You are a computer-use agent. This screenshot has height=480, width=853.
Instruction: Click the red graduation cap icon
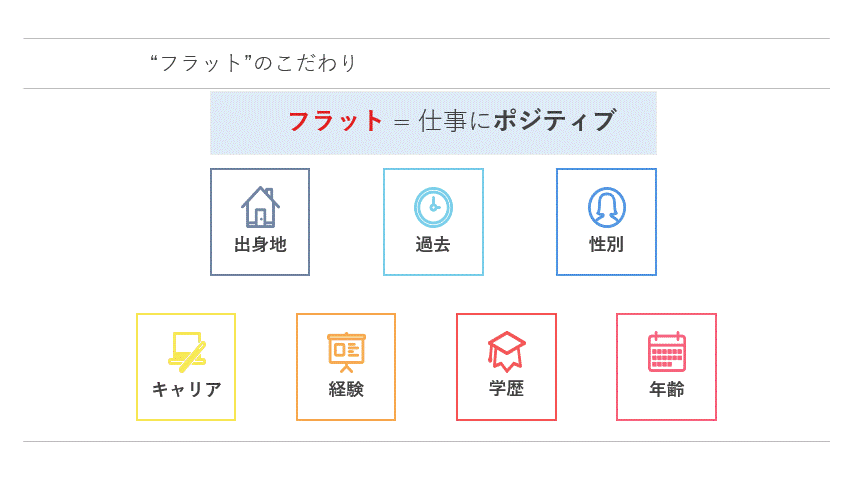(506, 350)
